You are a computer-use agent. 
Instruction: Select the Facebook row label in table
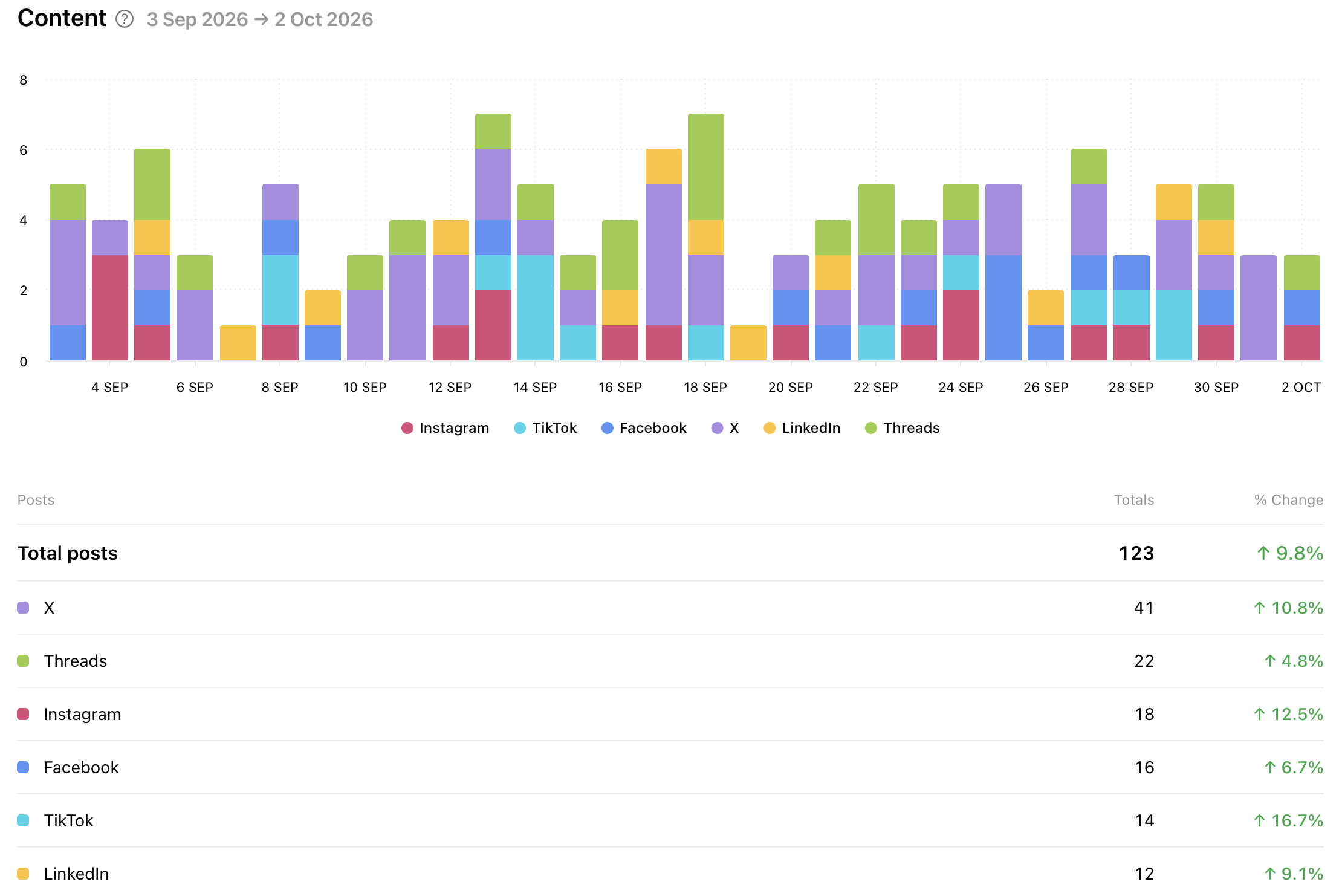(81, 767)
